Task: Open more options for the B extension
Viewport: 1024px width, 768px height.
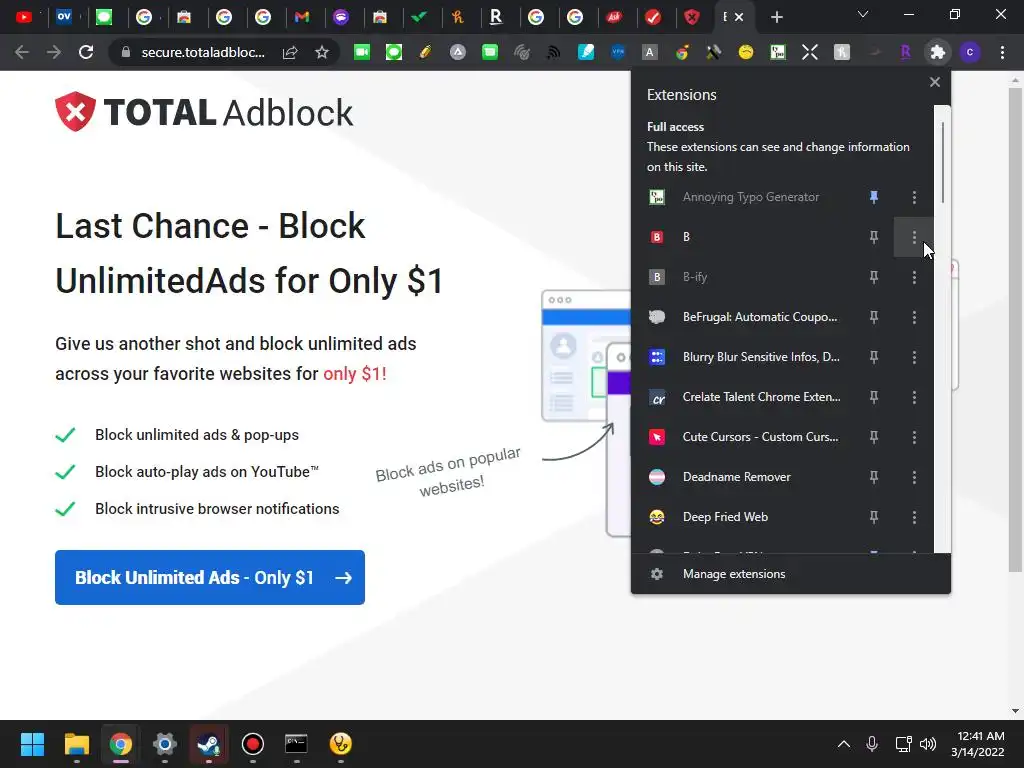Action: click(x=914, y=237)
